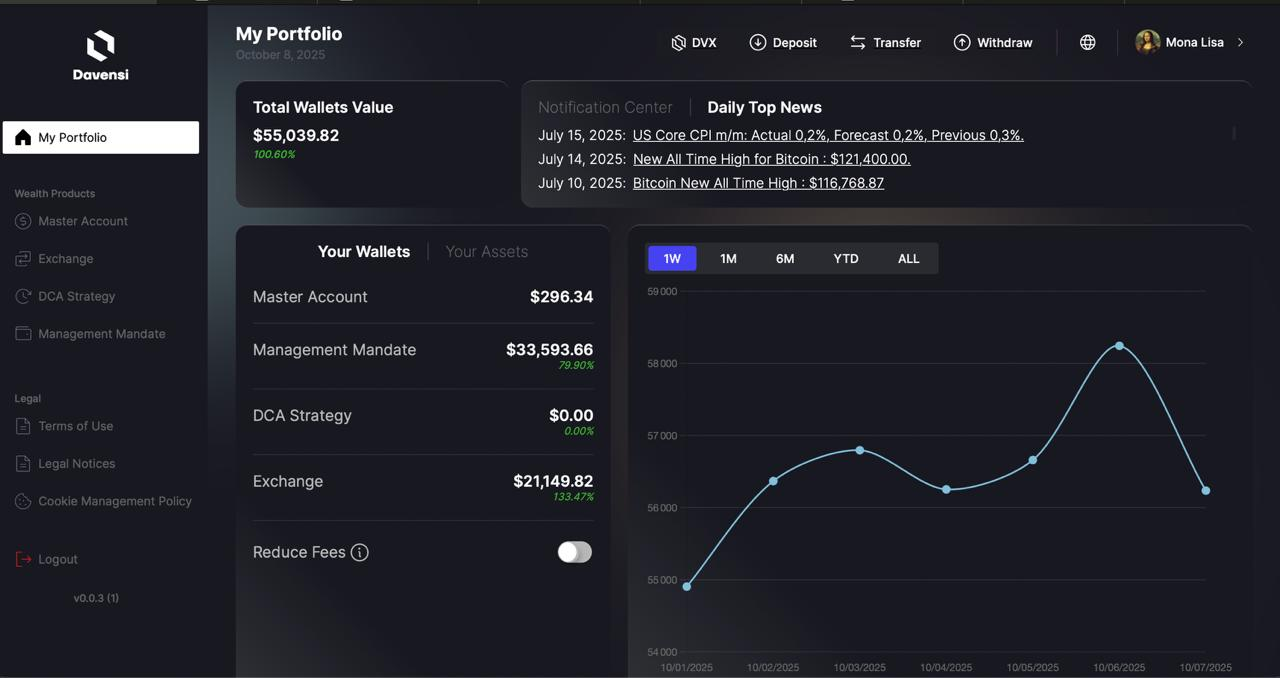Enable the Reduce Fees toggle
The height and width of the screenshot is (678, 1280).
tap(574, 552)
